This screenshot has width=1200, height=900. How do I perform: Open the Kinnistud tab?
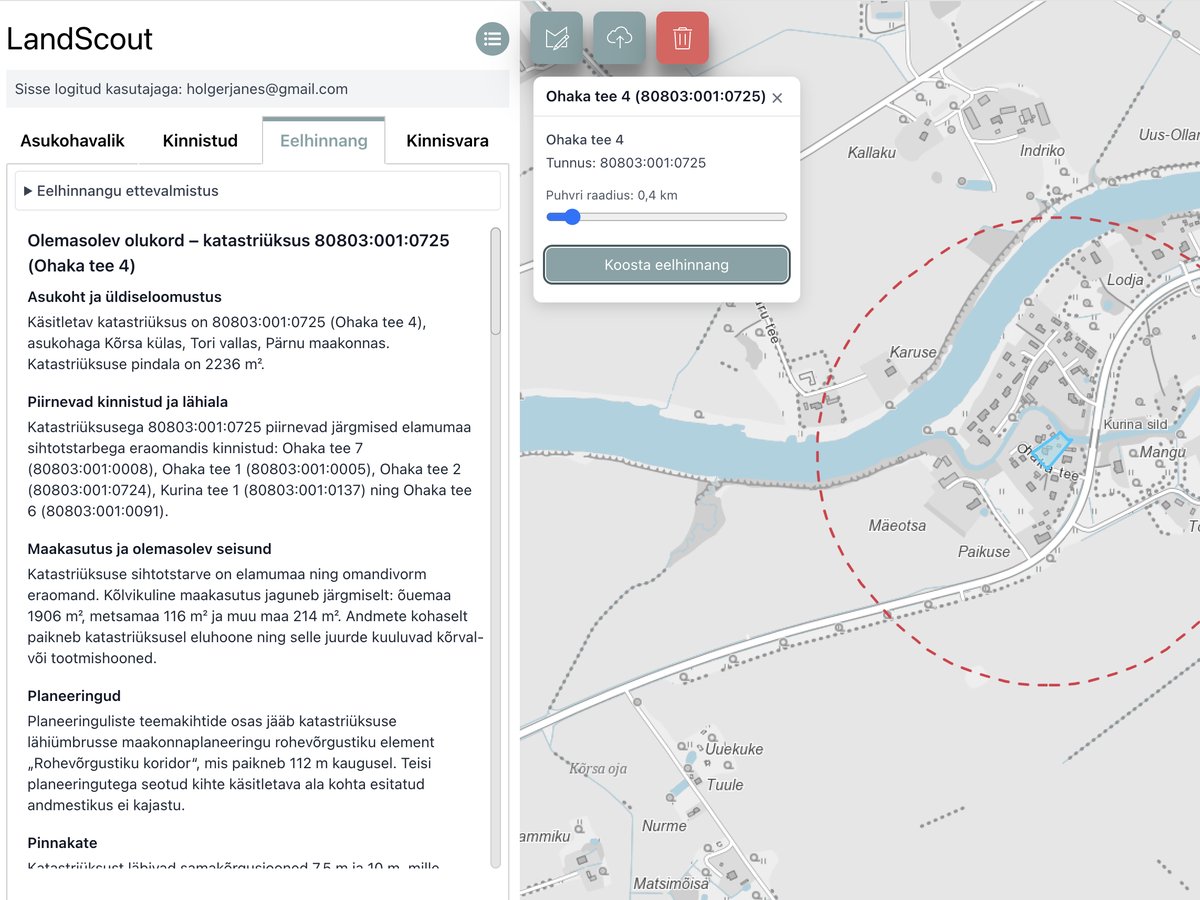tap(200, 141)
